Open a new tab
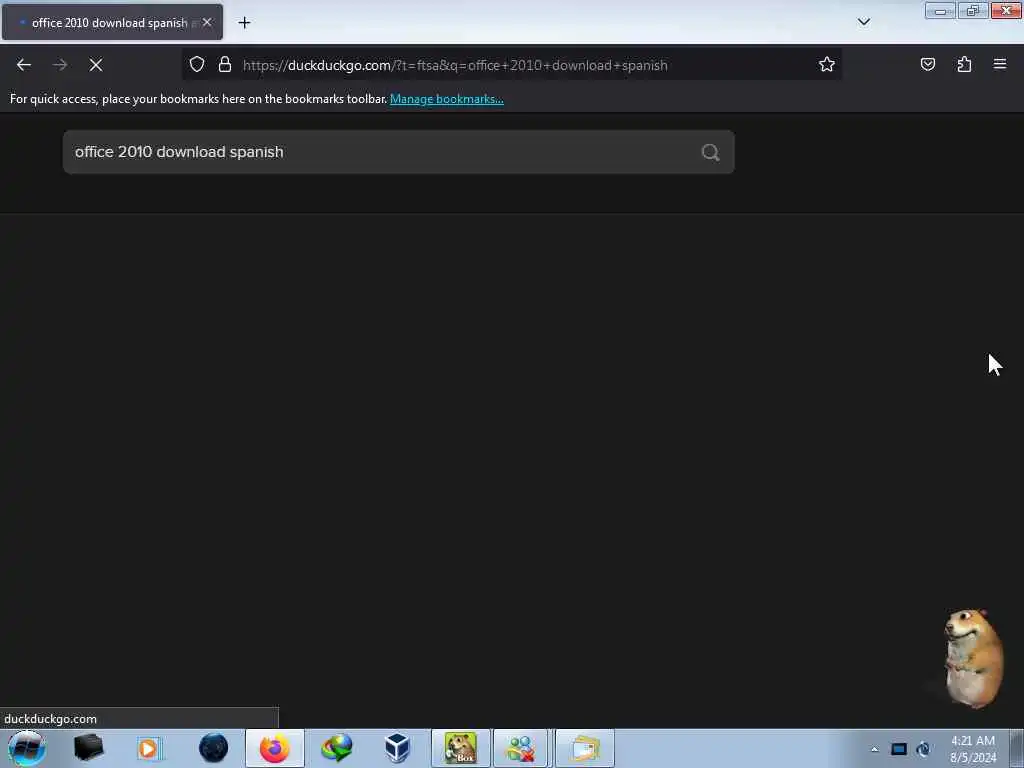The width and height of the screenshot is (1024, 768). click(244, 23)
